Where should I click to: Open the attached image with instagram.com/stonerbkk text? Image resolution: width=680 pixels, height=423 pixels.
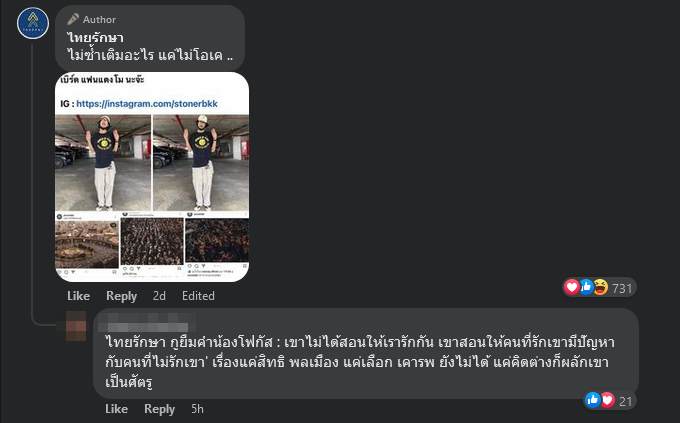click(152, 177)
